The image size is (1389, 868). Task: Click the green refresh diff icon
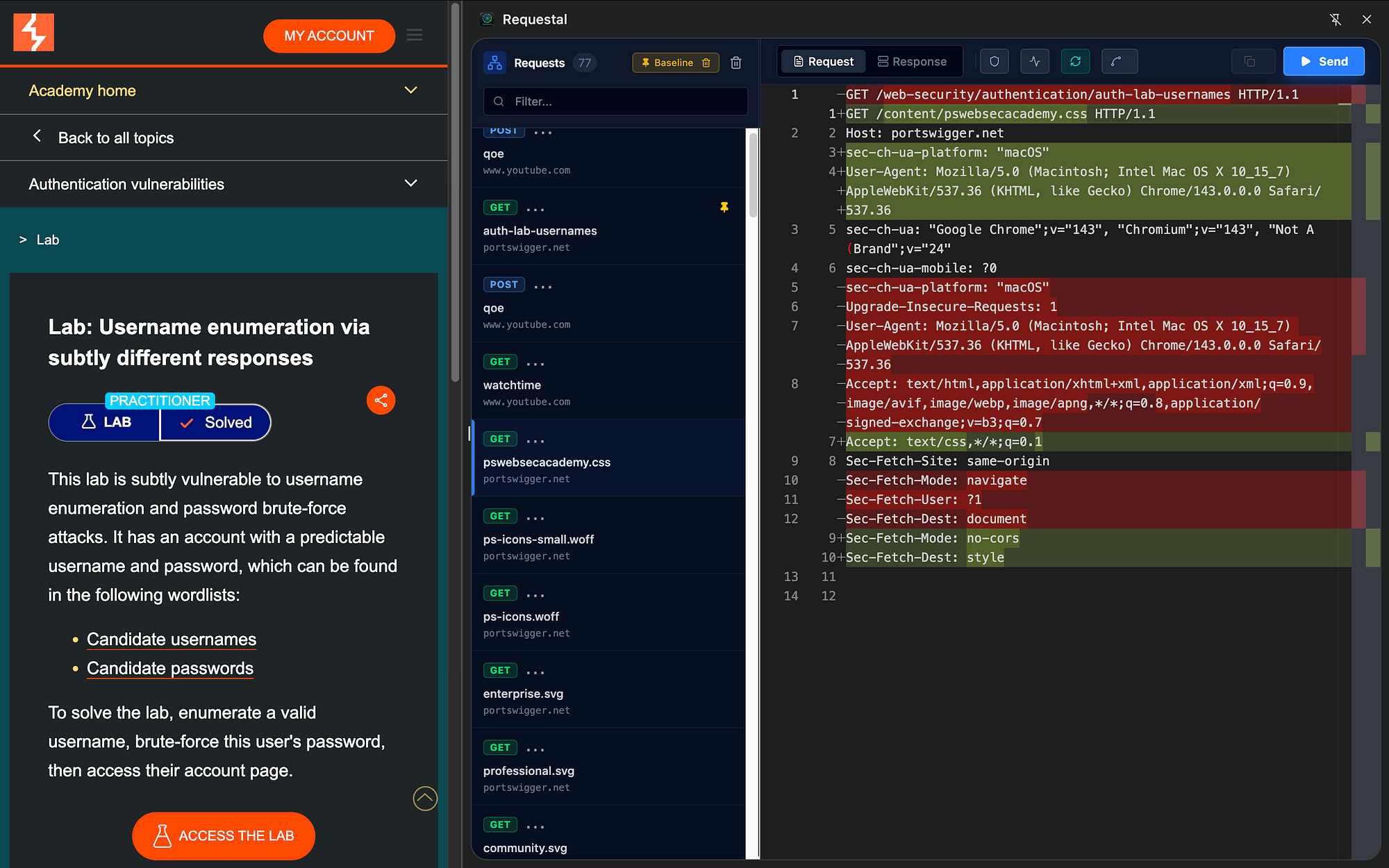coord(1075,62)
